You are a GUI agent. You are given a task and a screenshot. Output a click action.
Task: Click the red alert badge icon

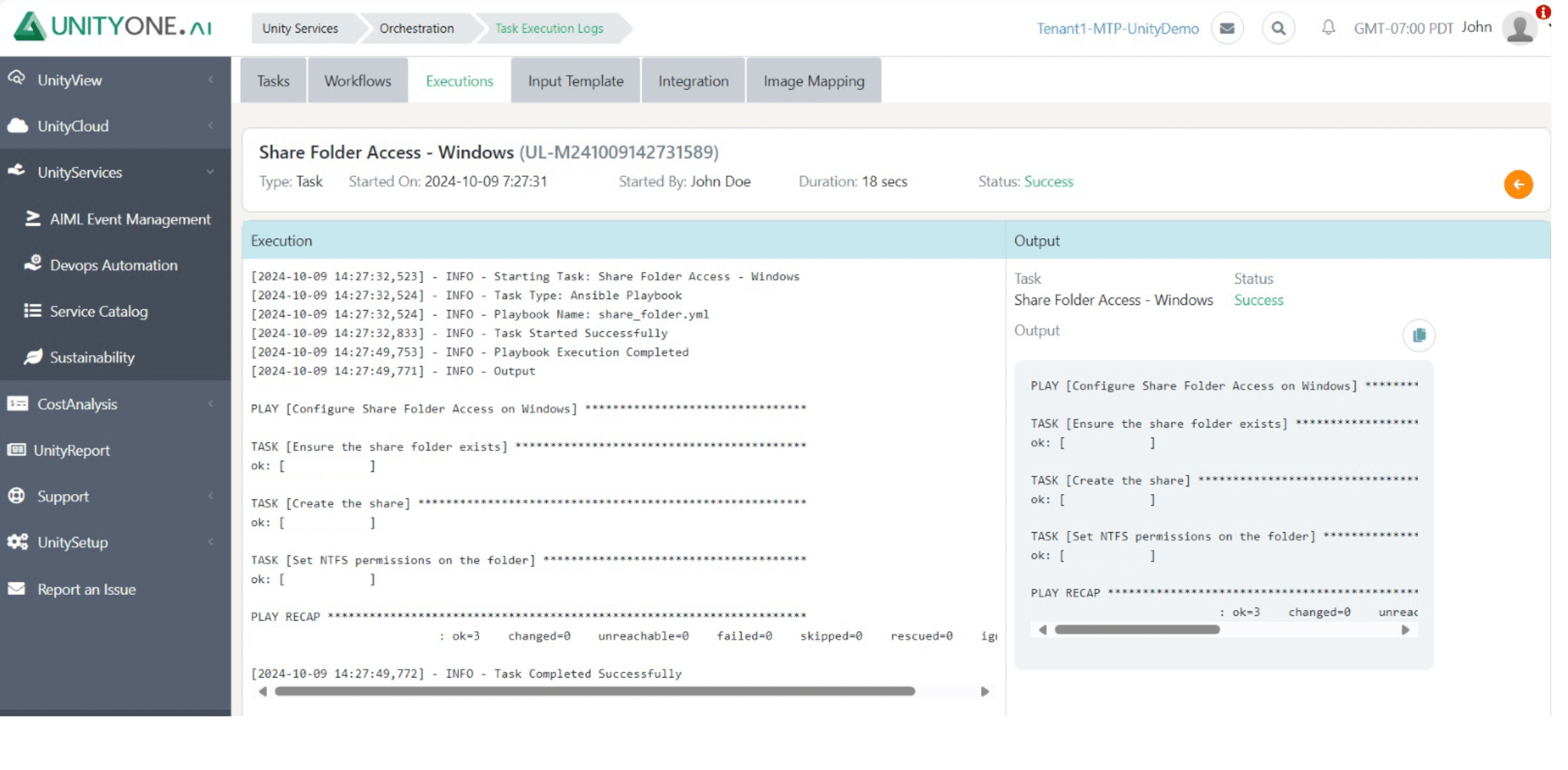(x=1543, y=12)
